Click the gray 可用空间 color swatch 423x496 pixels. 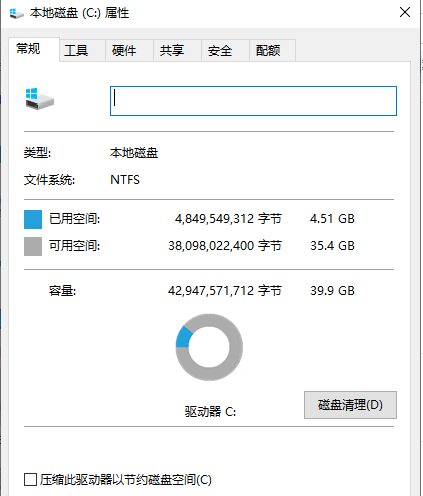[x=33, y=246]
